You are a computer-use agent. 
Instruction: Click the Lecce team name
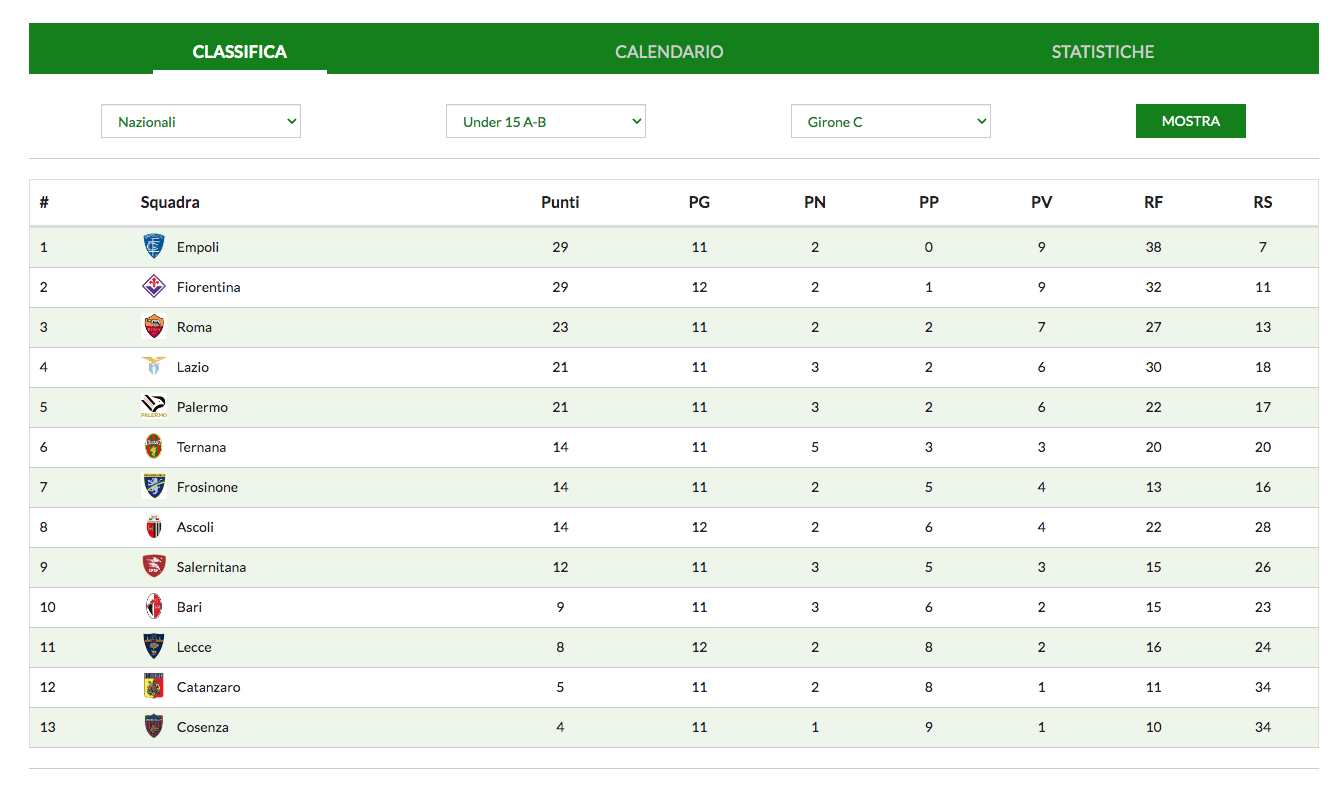point(194,647)
